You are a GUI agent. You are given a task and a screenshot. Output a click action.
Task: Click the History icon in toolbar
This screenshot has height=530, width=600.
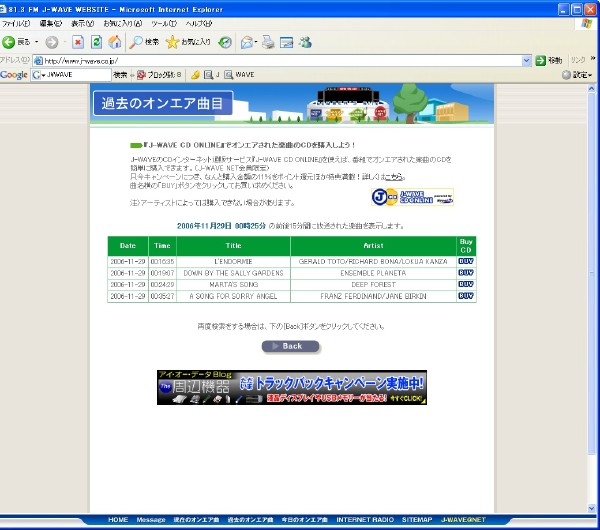[x=225, y=42]
